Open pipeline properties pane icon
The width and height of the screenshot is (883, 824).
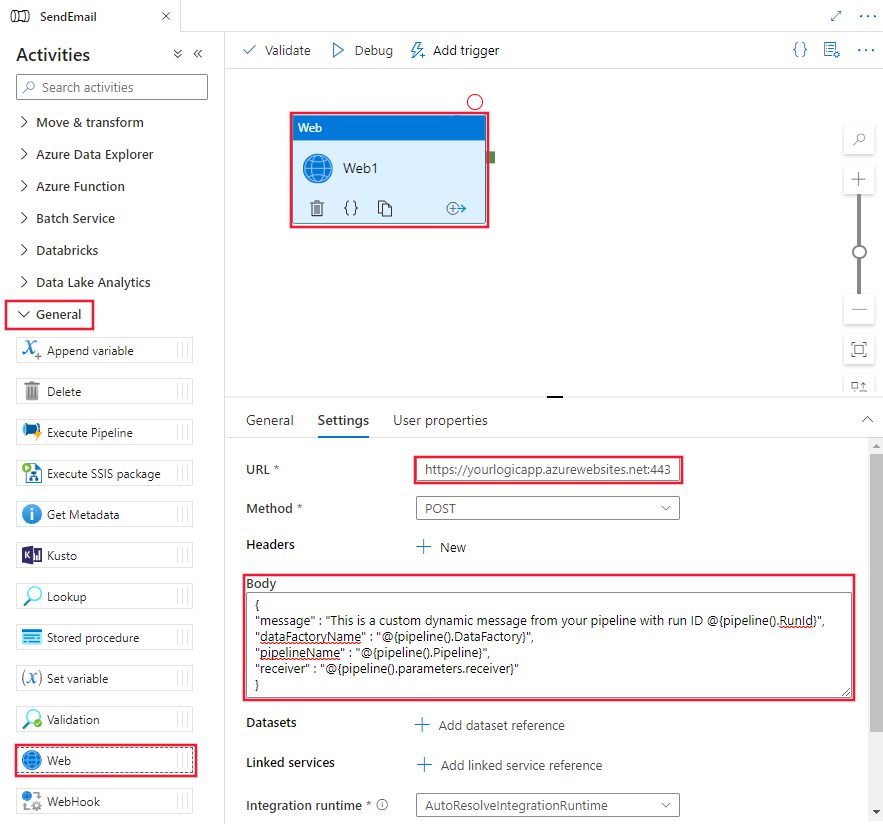(x=831, y=49)
